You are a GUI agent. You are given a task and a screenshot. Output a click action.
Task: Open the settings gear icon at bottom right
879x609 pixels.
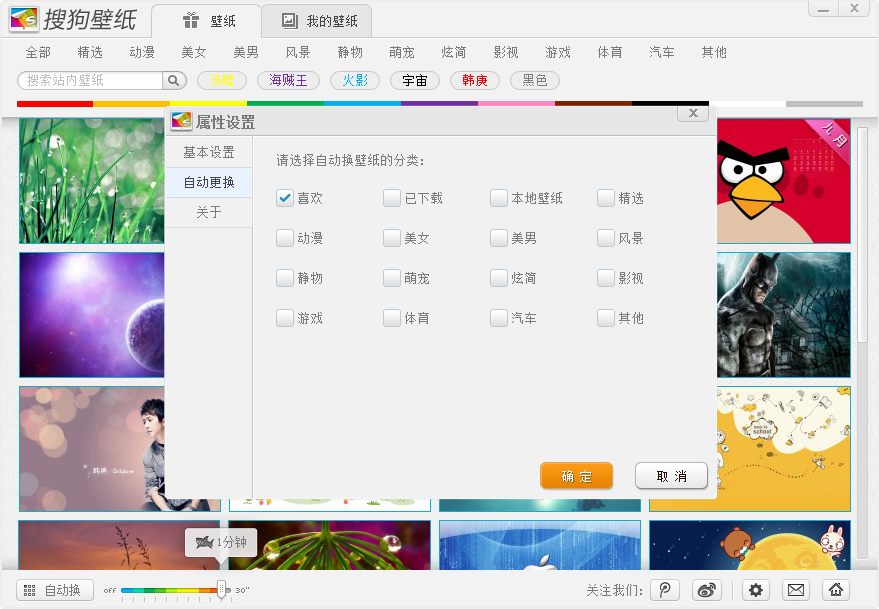click(x=757, y=590)
